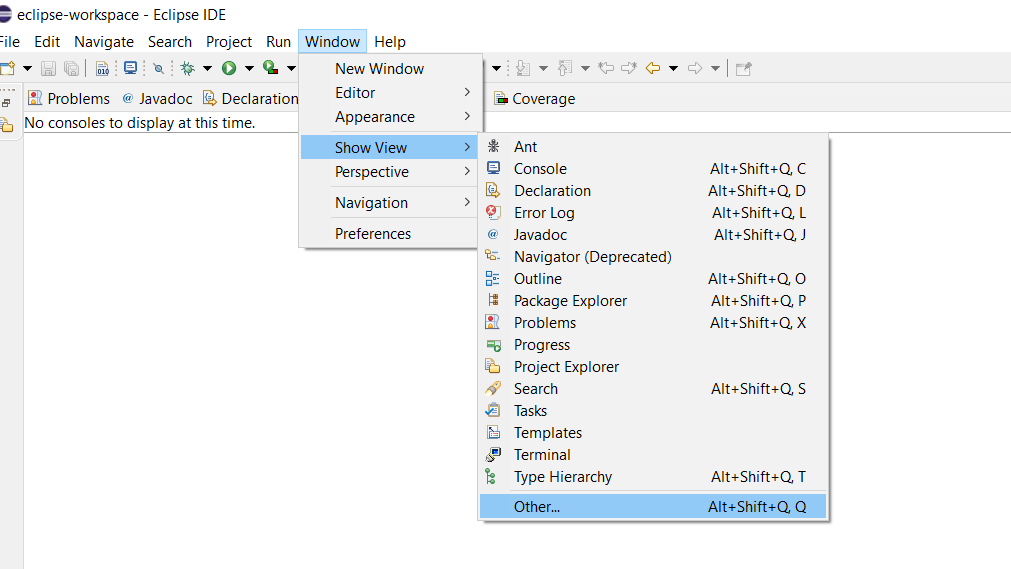Select New Window menu entry
The image size is (1011, 569).
pyautogui.click(x=389, y=68)
